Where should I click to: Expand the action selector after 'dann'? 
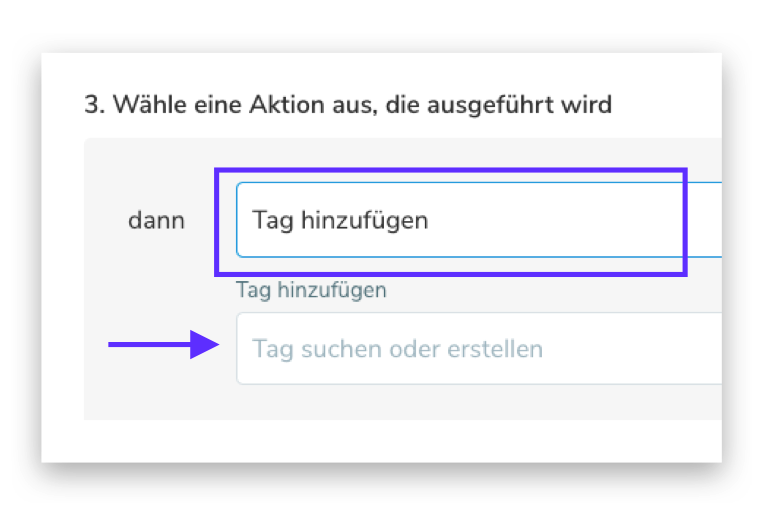point(600,220)
